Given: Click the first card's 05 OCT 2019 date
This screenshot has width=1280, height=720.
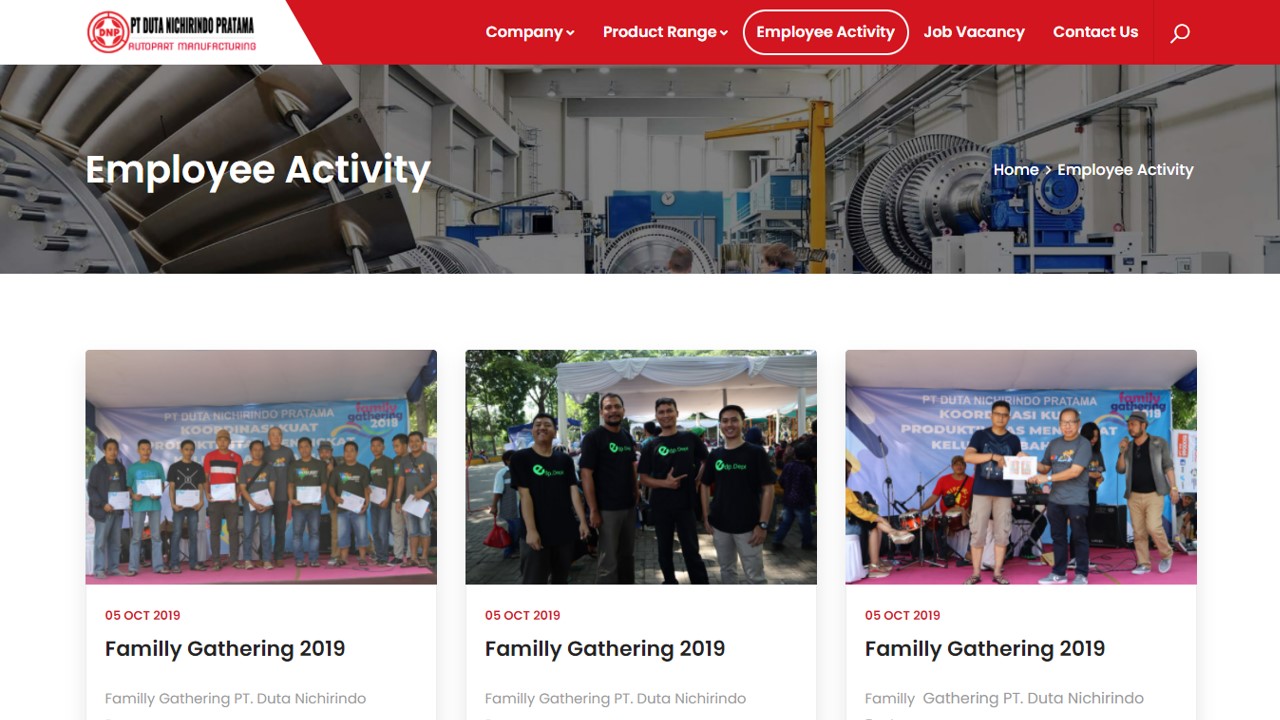Looking at the screenshot, I should (x=143, y=615).
